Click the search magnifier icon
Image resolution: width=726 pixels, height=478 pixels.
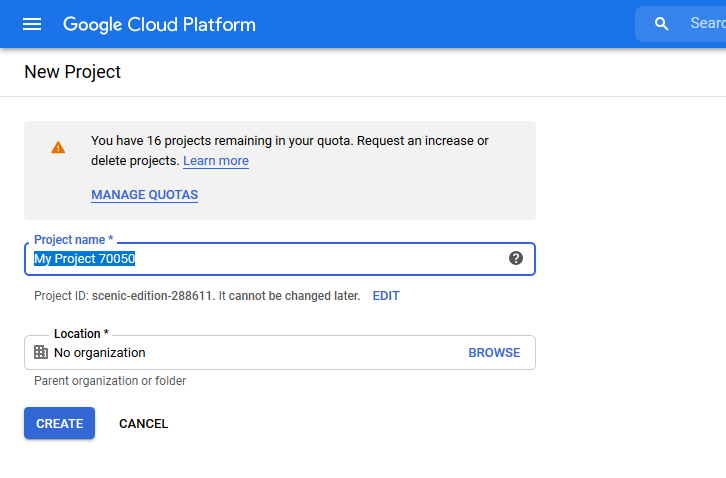click(x=661, y=24)
